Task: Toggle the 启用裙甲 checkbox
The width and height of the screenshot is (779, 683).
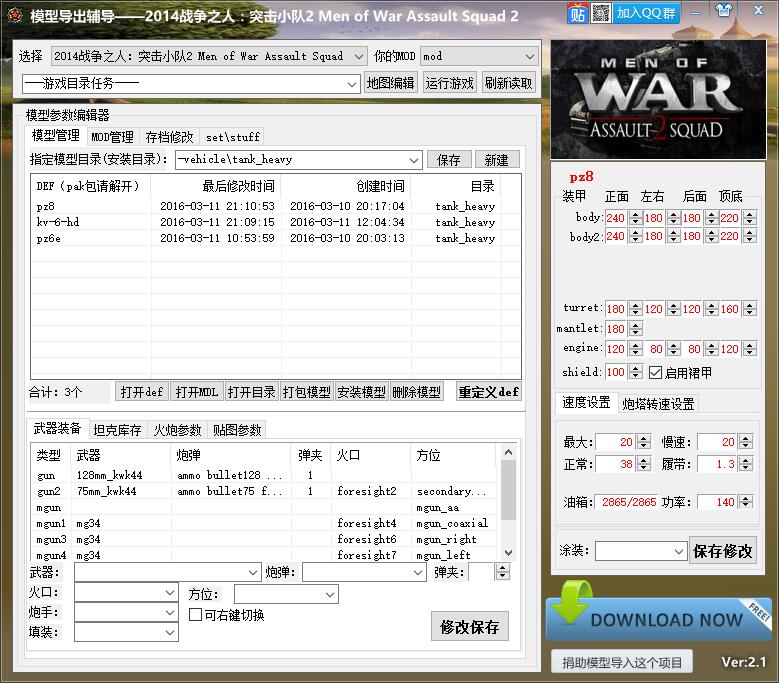Action: coord(655,372)
